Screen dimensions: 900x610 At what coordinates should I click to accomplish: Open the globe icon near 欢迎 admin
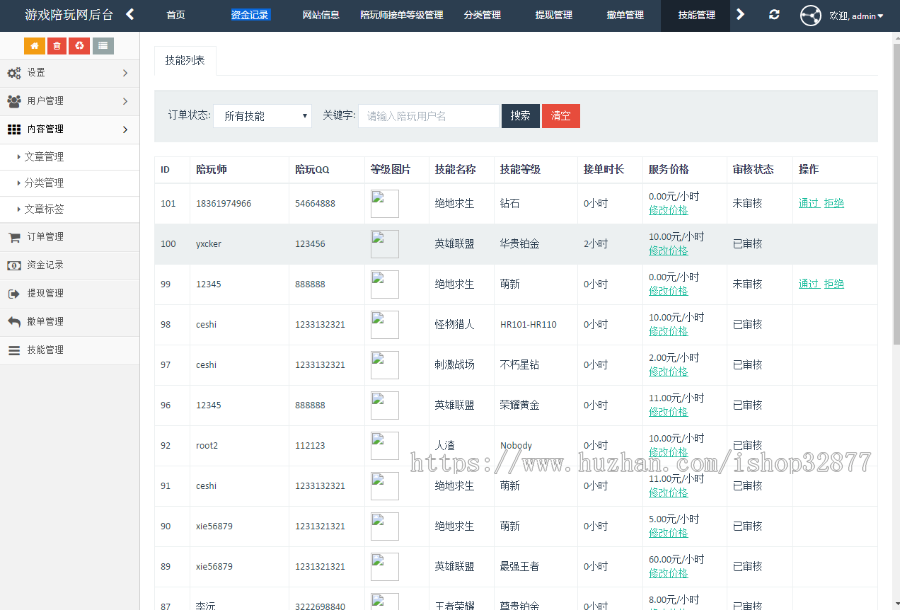[810, 15]
